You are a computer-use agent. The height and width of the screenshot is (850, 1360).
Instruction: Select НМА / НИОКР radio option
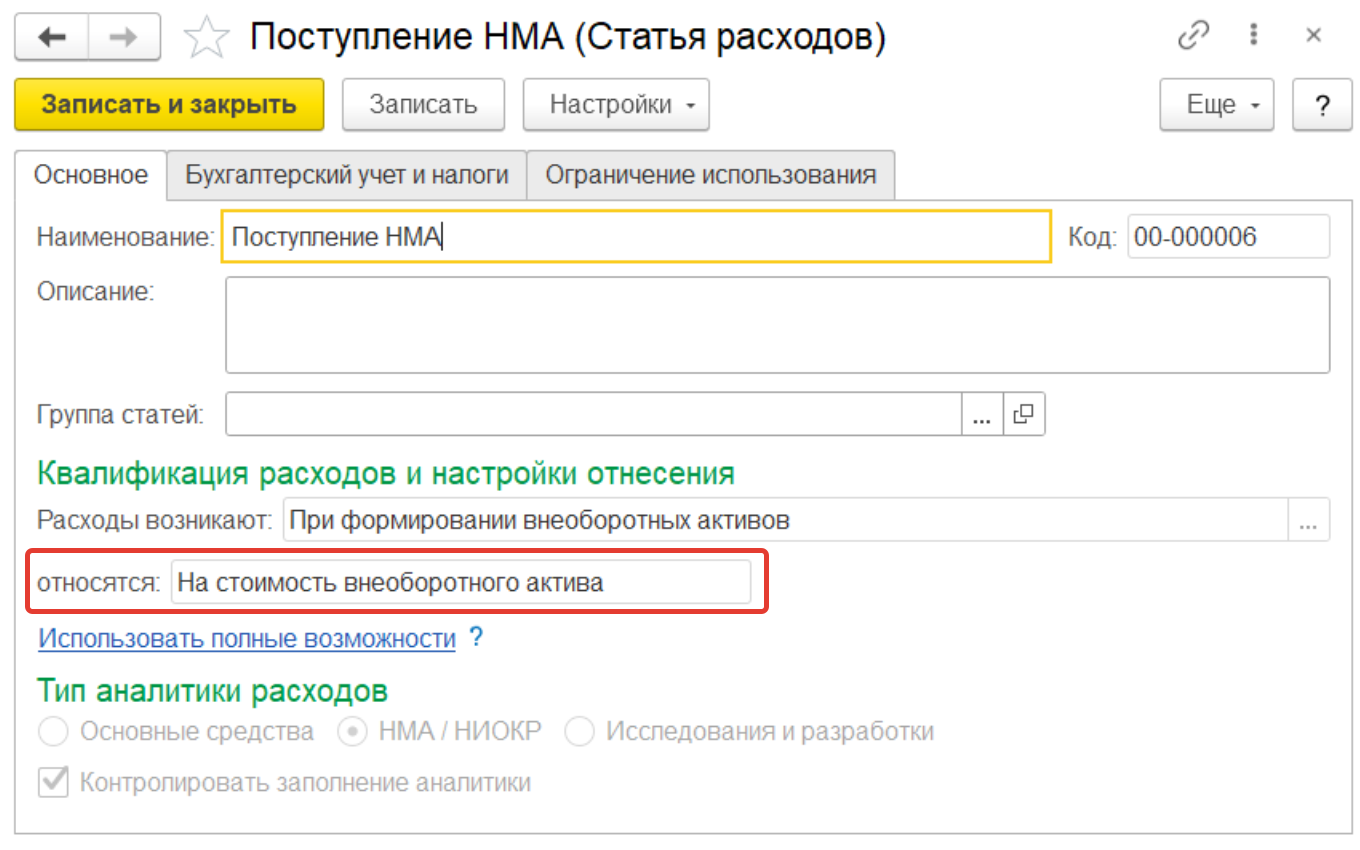tap(351, 732)
